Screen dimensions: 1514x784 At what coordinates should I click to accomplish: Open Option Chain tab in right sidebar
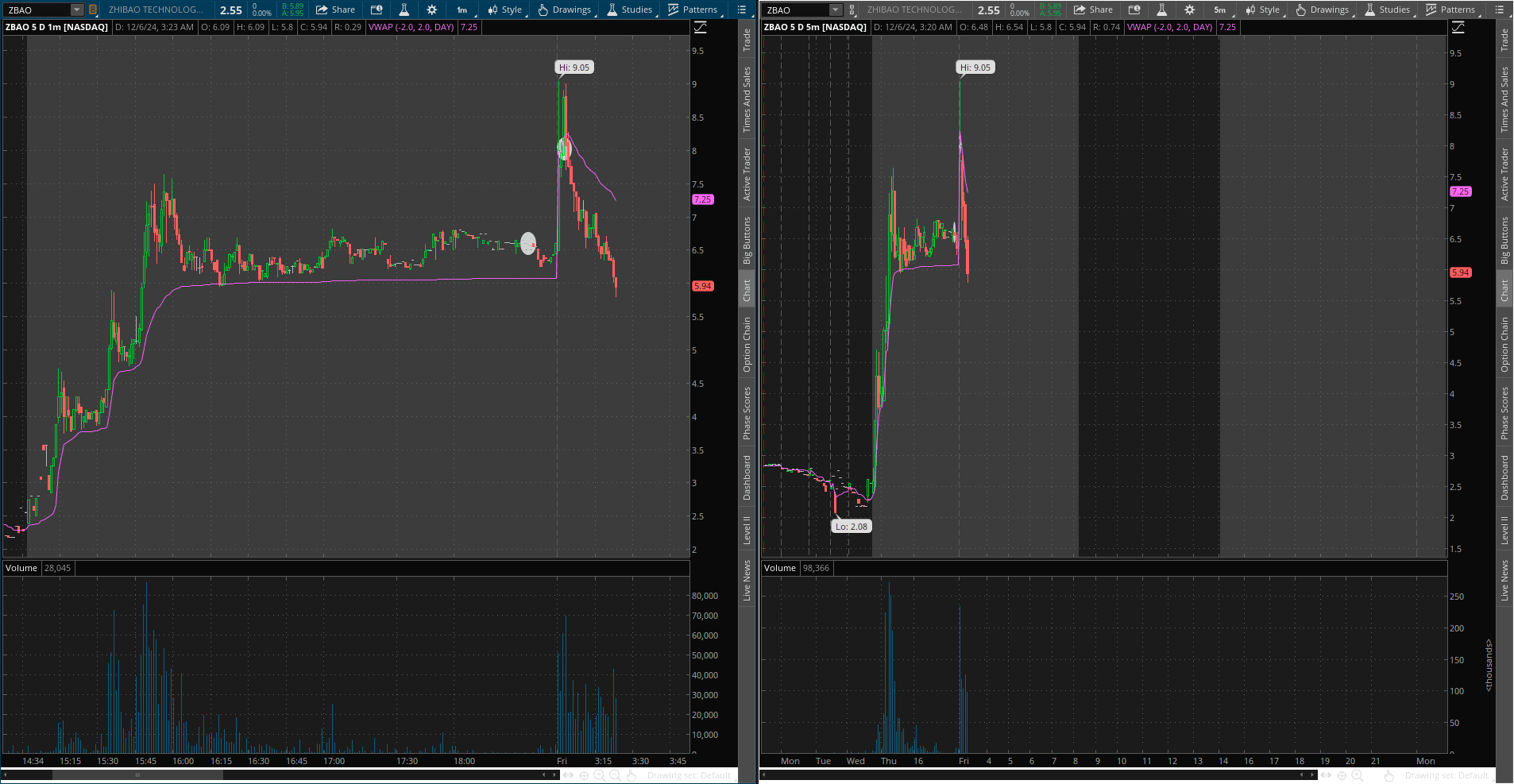[1504, 345]
